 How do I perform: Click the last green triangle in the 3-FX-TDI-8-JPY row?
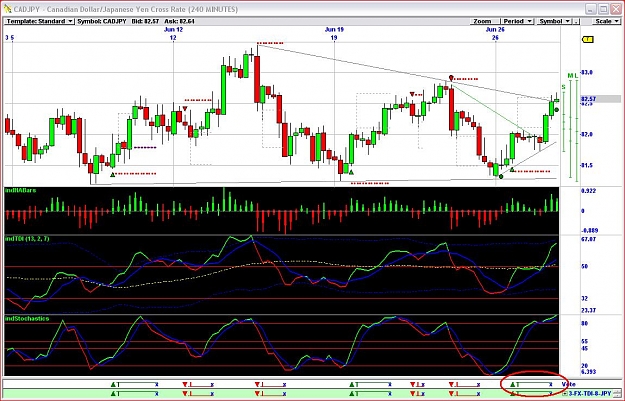pyautogui.click(x=512, y=393)
